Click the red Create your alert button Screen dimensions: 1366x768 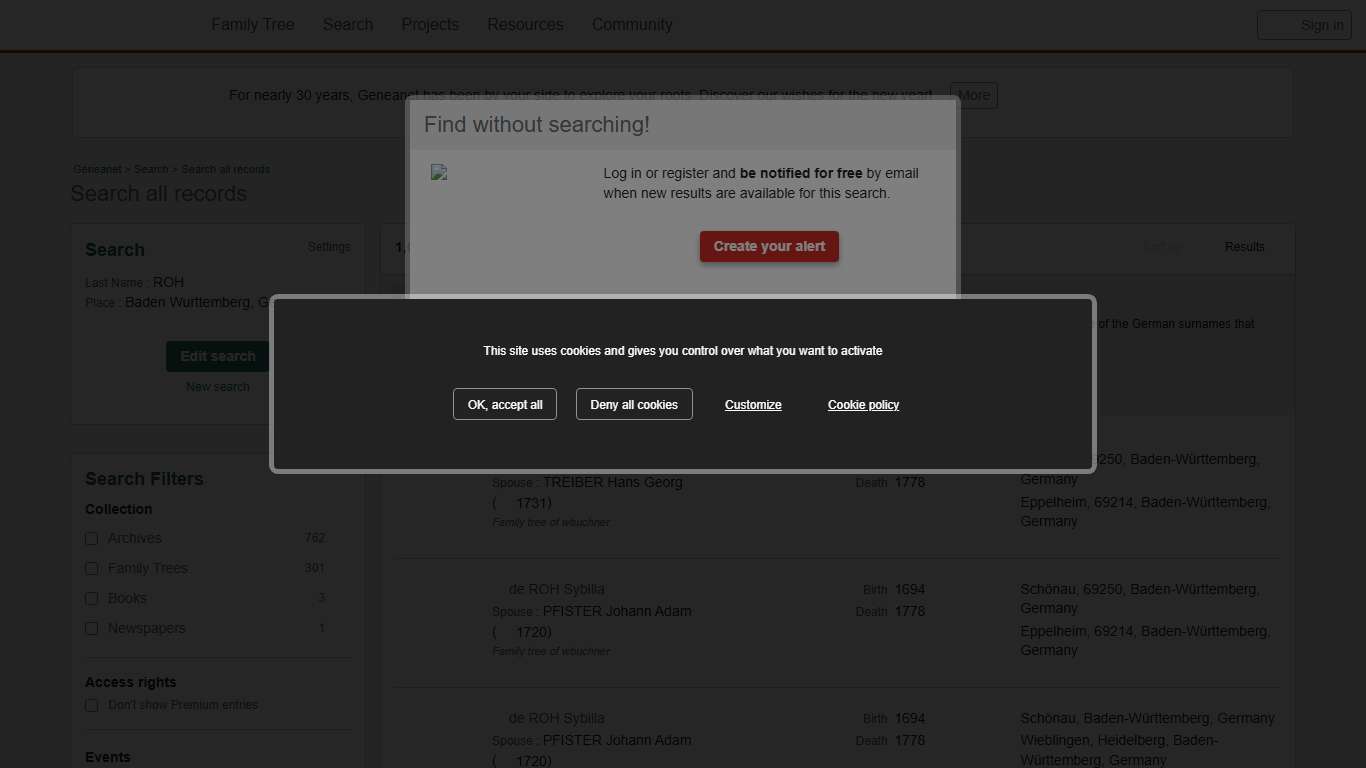pyautogui.click(x=769, y=246)
